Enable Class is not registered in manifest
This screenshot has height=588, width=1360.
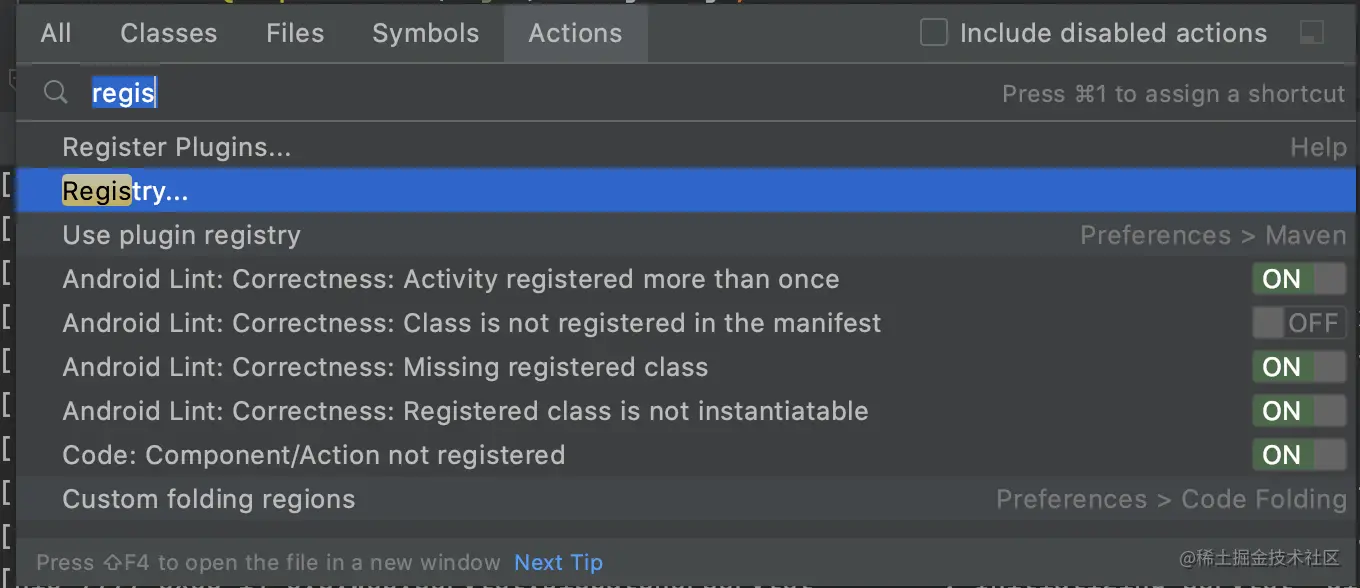(1299, 323)
